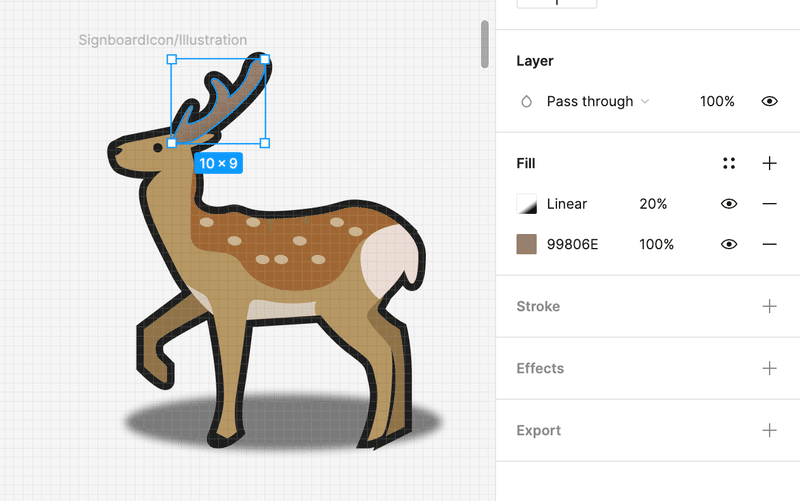Click the canvas vertical scrollbar thumb
This screenshot has height=501, width=800.
(485, 44)
